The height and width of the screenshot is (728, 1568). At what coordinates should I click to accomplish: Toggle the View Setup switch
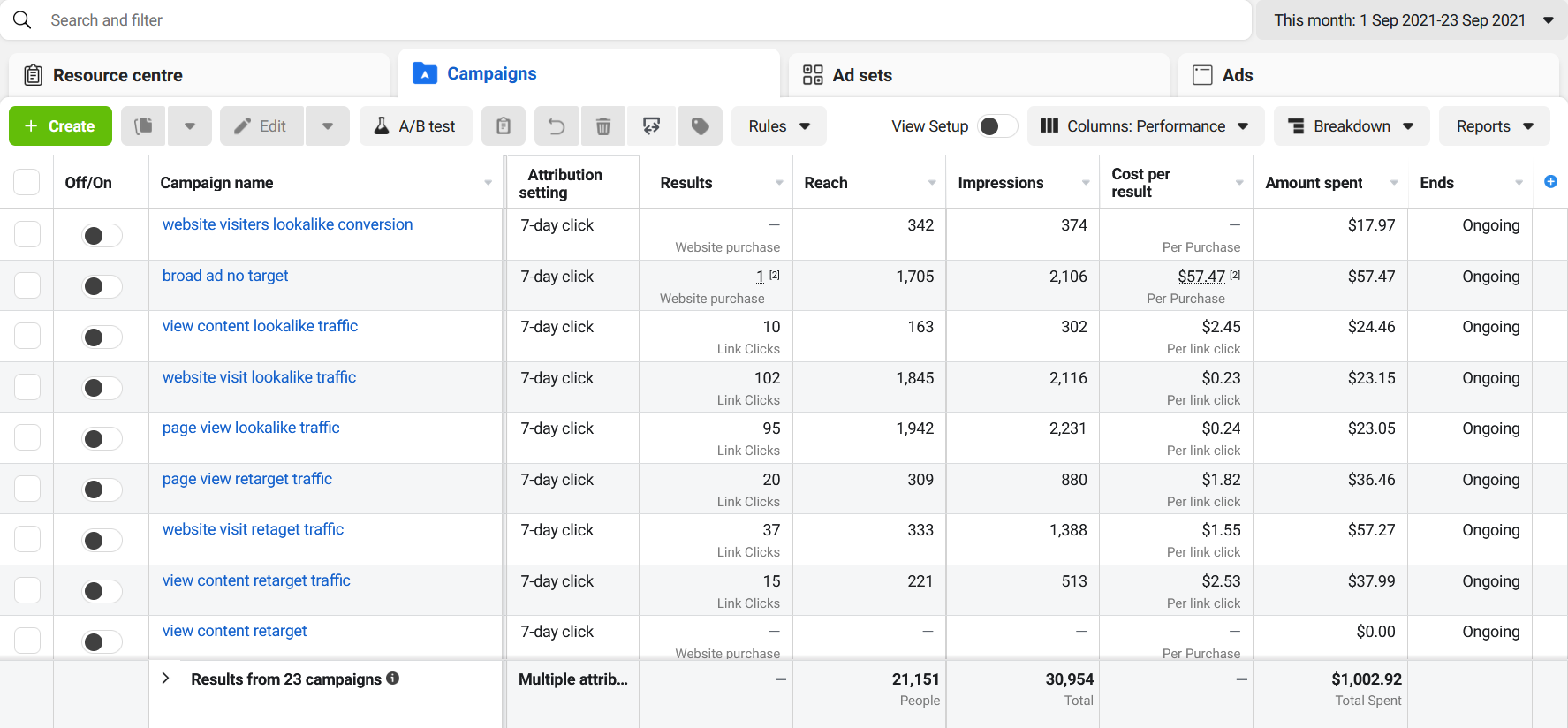(997, 126)
